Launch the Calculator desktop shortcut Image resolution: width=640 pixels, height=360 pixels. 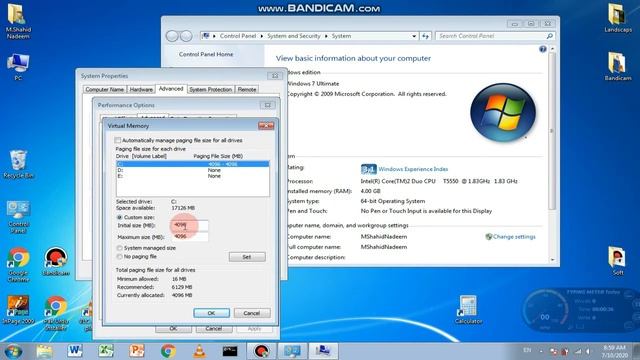click(x=468, y=309)
